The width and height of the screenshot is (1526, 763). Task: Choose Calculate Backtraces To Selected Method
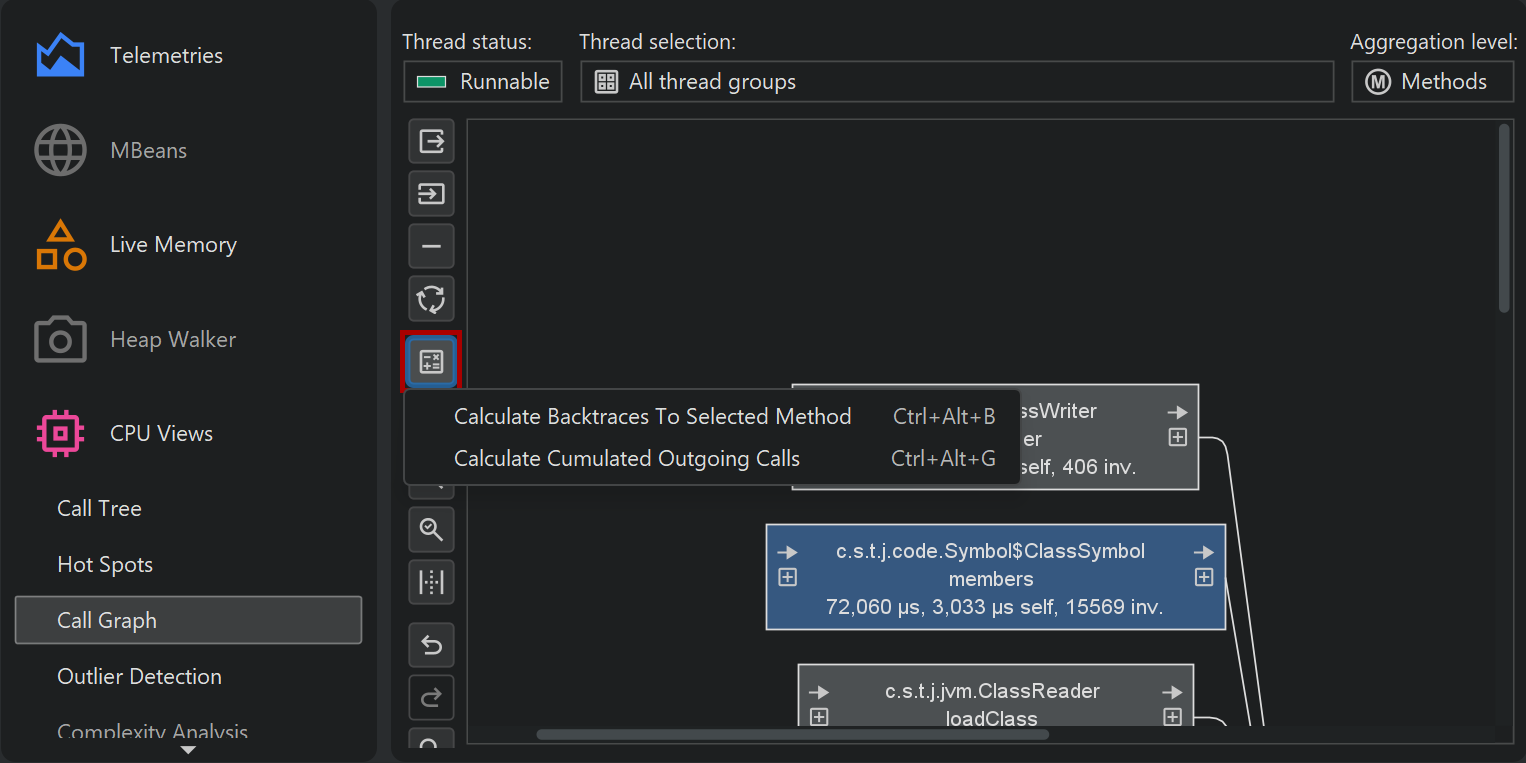pos(652,417)
